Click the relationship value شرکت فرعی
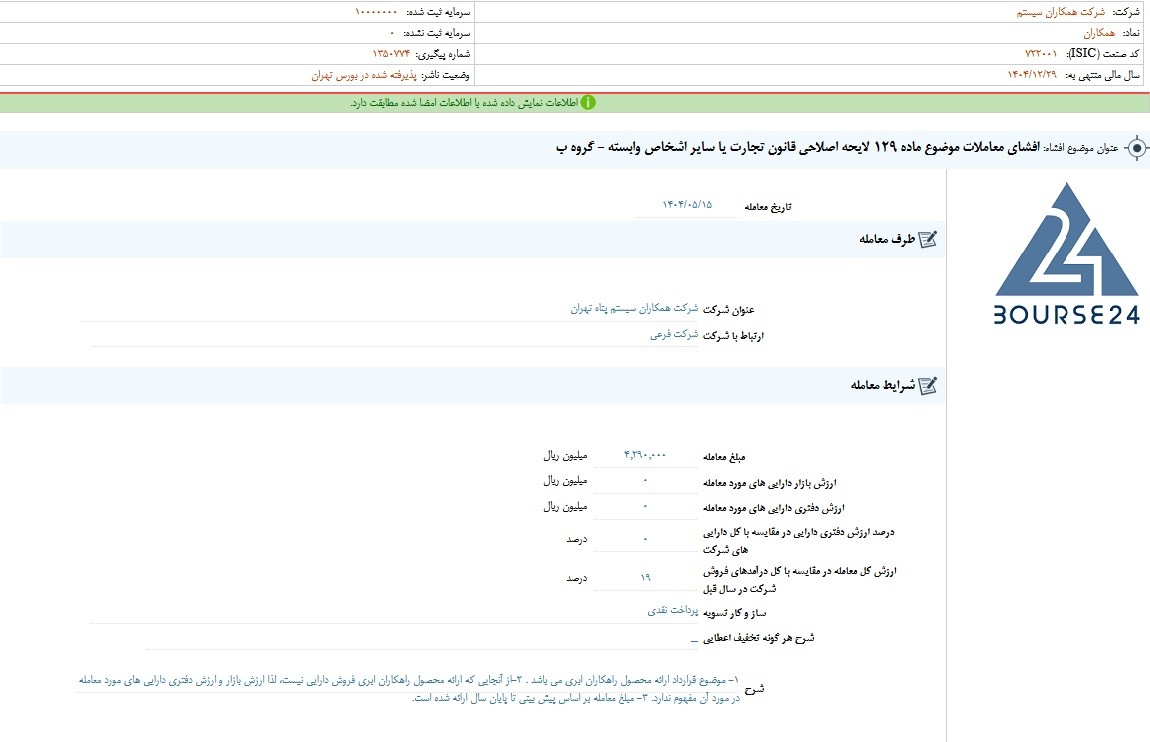This screenshot has height=742, width=1150. [x=674, y=334]
